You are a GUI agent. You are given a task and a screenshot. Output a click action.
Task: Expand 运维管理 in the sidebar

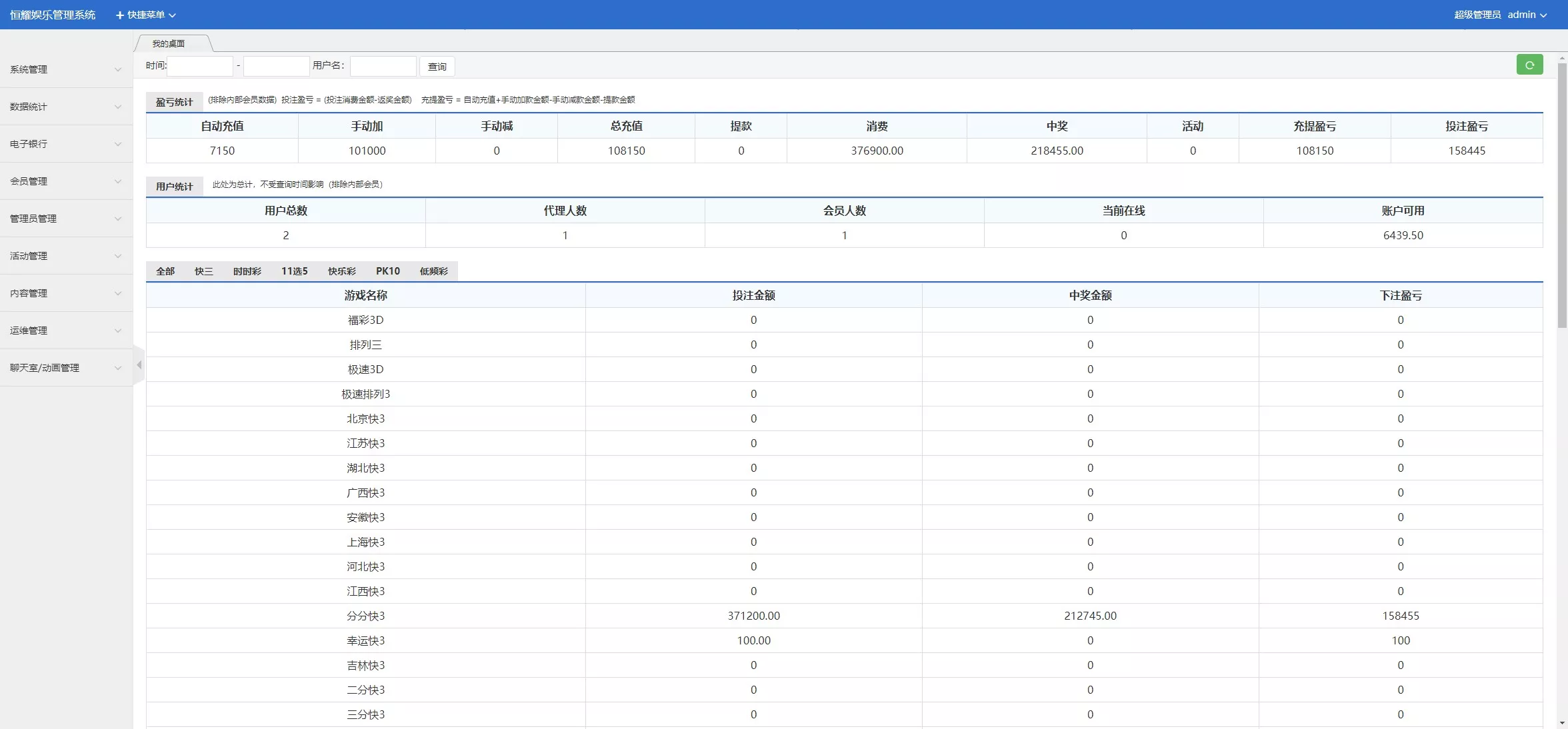[65, 330]
